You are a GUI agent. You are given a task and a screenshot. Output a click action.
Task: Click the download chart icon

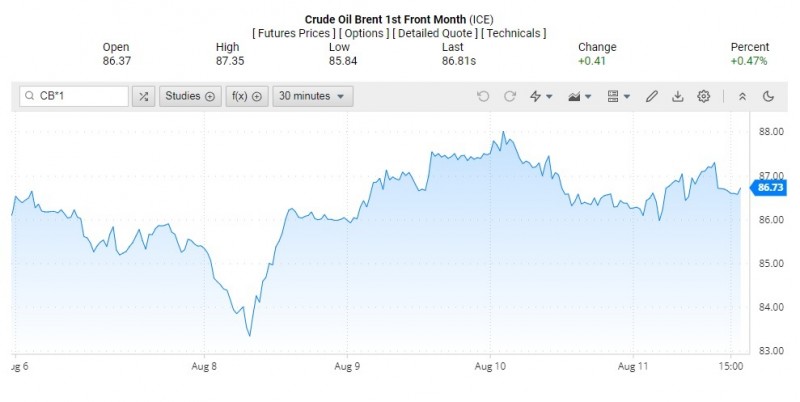click(x=678, y=96)
